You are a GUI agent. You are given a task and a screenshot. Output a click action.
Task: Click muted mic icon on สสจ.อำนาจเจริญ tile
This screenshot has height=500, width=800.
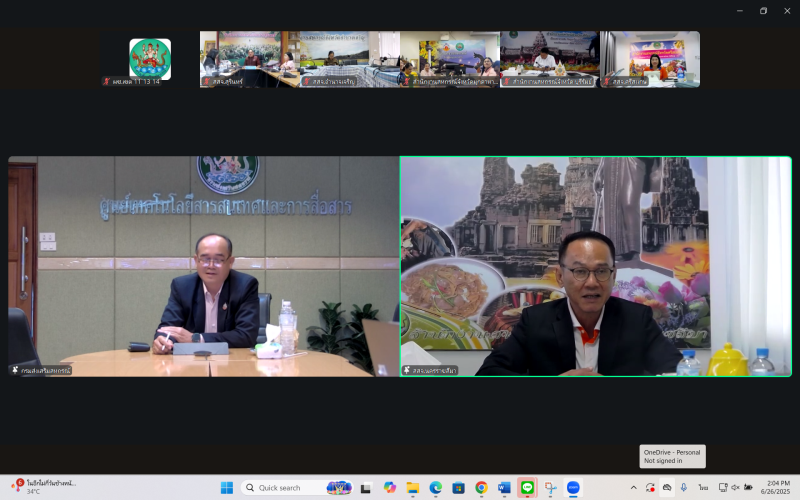(x=307, y=82)
